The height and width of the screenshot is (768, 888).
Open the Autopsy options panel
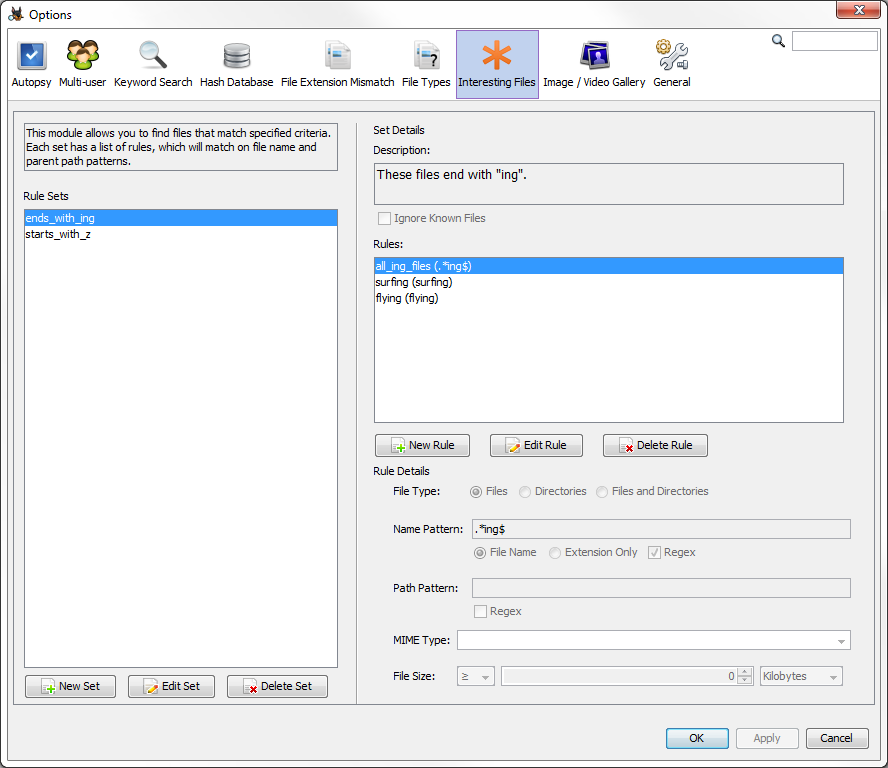pos(31,65)
